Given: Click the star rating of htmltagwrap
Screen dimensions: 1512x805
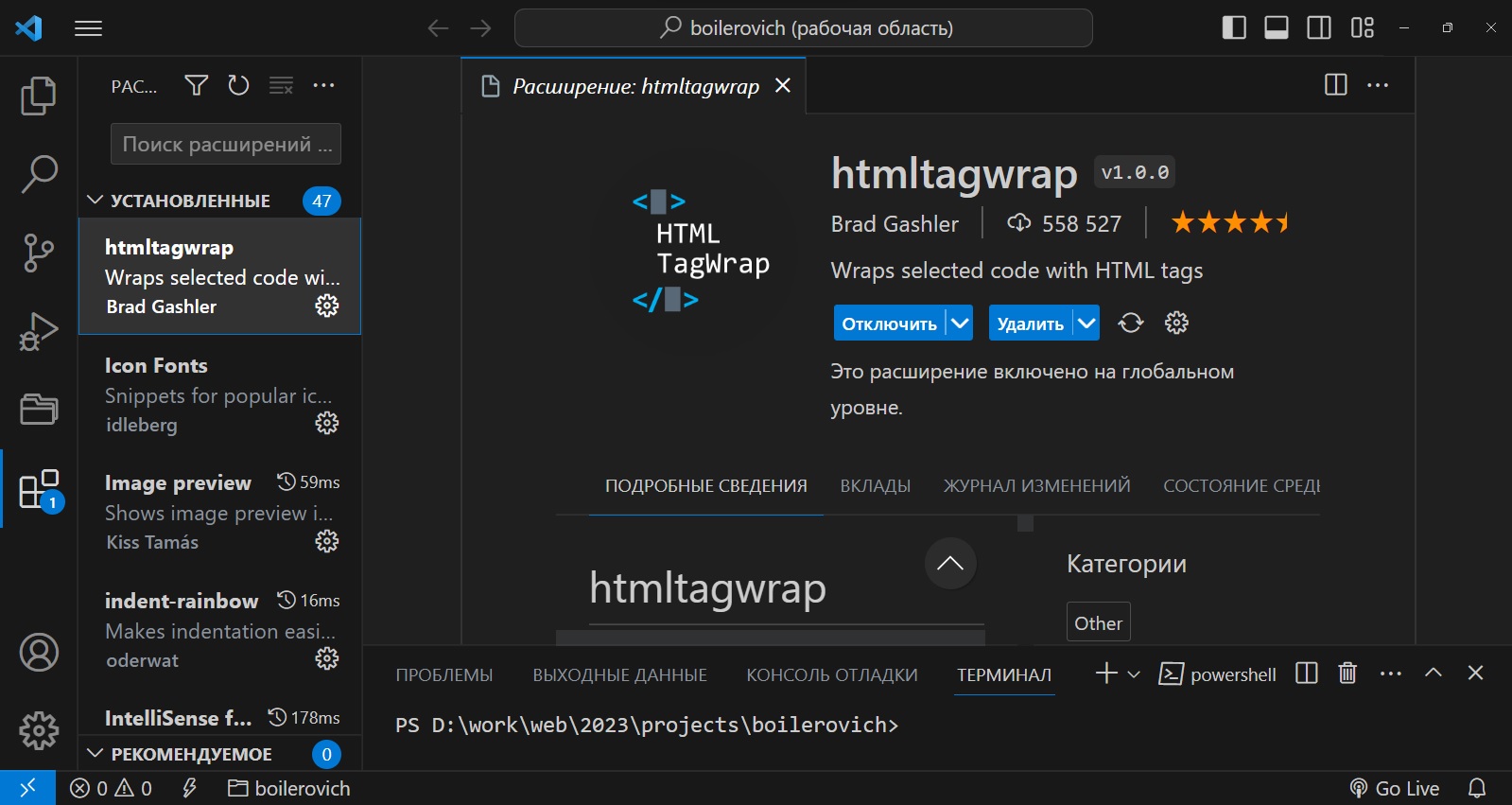Looking at the screenshot, I should [x=1229, y=223].
